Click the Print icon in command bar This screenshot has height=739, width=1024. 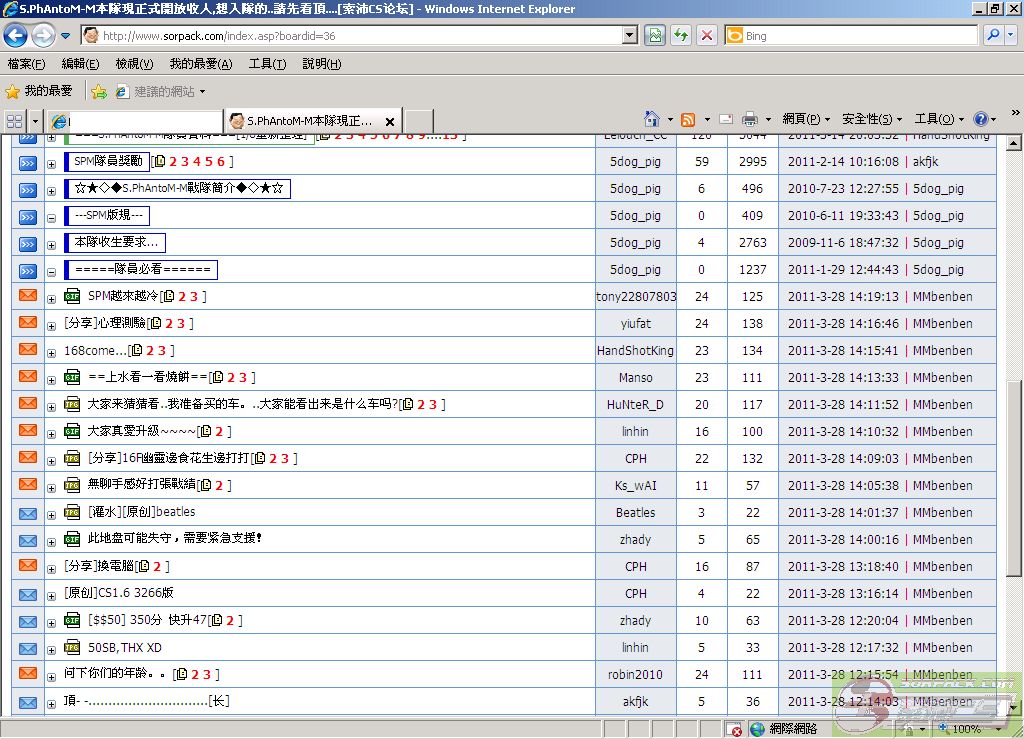click(x=750, y=119)
